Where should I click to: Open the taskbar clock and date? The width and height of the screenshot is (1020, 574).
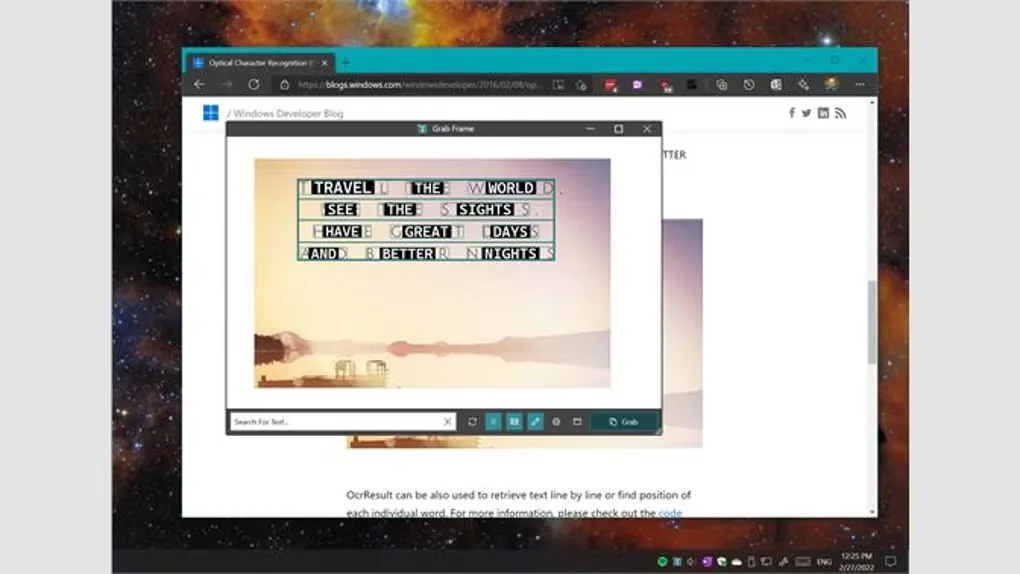click(856, 562)
